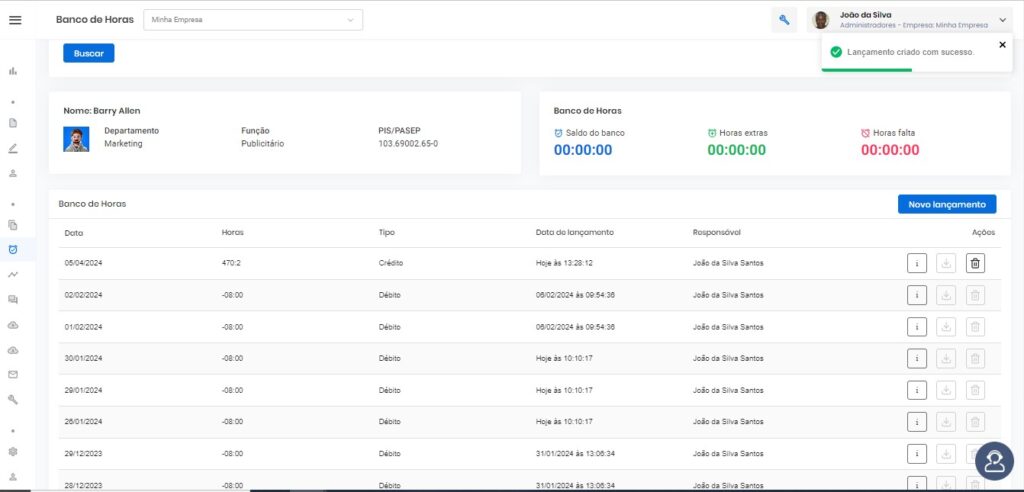
Task: Open the support headset chat bubble
Action: point(994,461)
